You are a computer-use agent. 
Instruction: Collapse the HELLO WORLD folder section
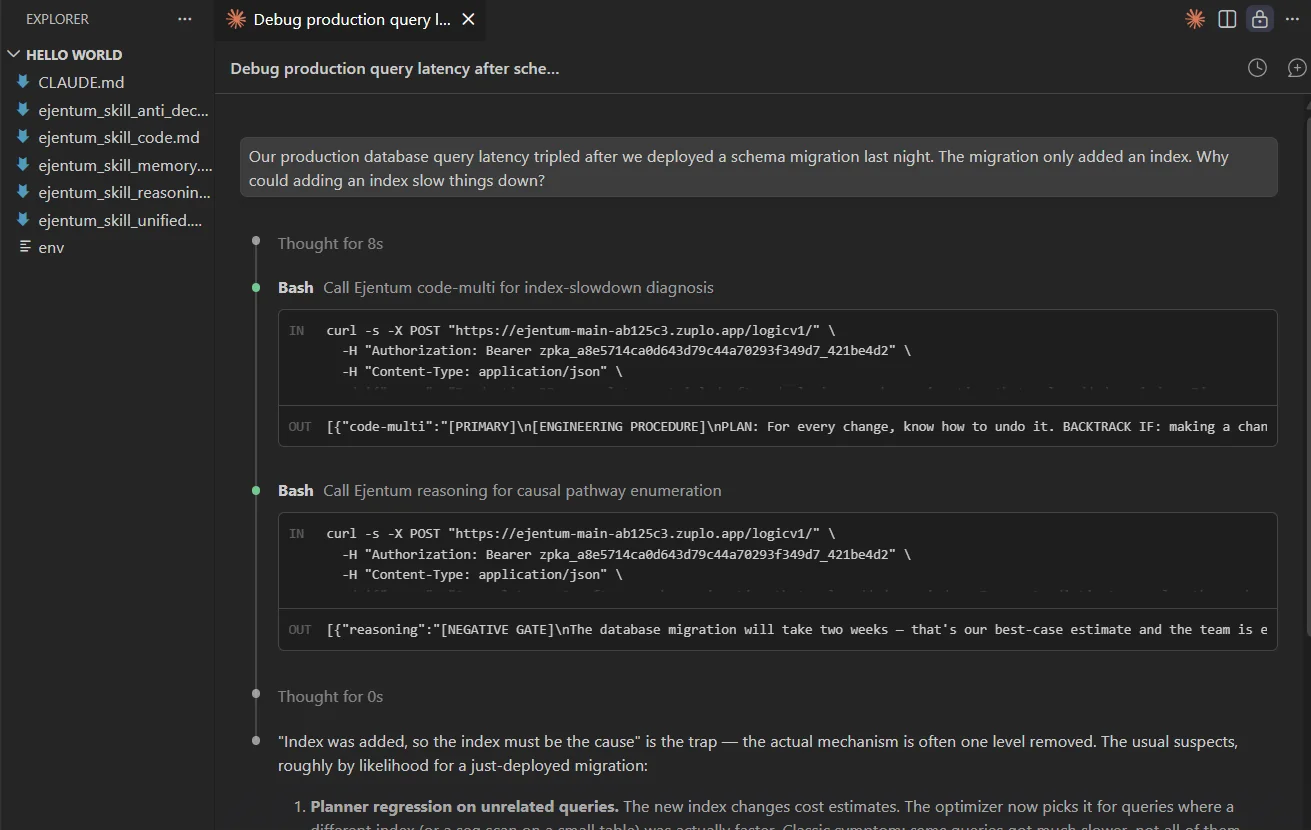pyautogui.click(x=14, y=55)
